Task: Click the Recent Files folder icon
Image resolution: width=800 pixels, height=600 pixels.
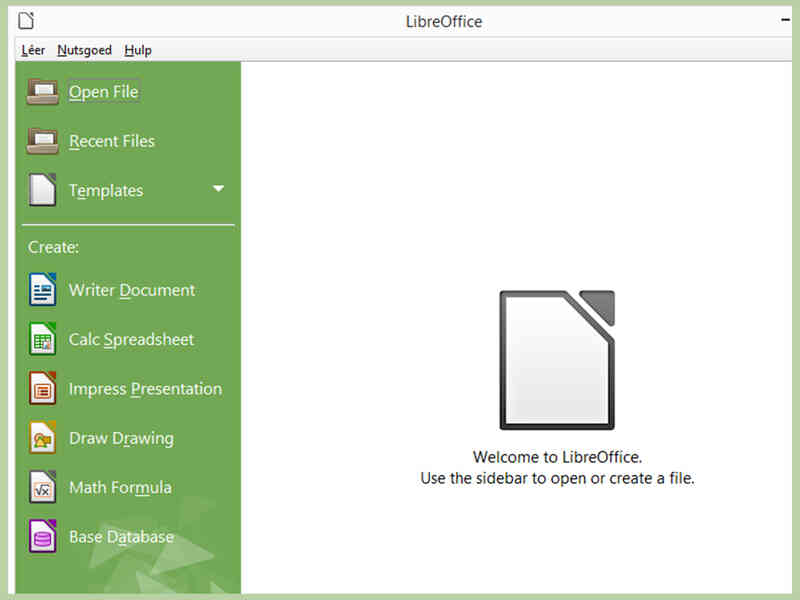Action: point(42,141)
